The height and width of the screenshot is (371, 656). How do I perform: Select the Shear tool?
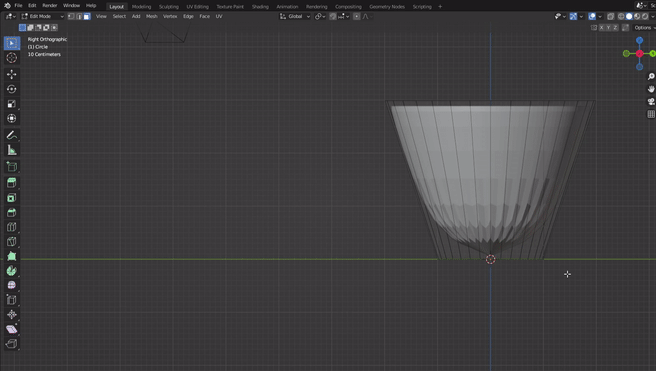point(12,329)
